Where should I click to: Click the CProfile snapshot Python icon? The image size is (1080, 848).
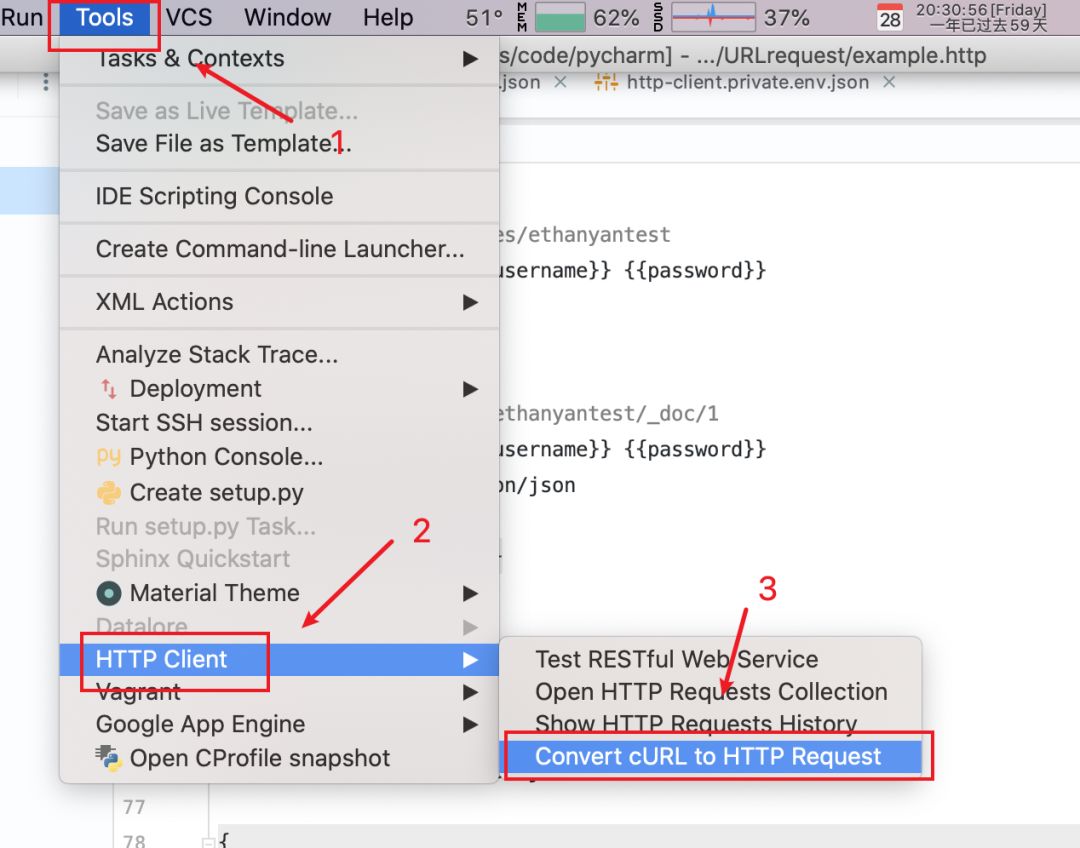point(109,757)
